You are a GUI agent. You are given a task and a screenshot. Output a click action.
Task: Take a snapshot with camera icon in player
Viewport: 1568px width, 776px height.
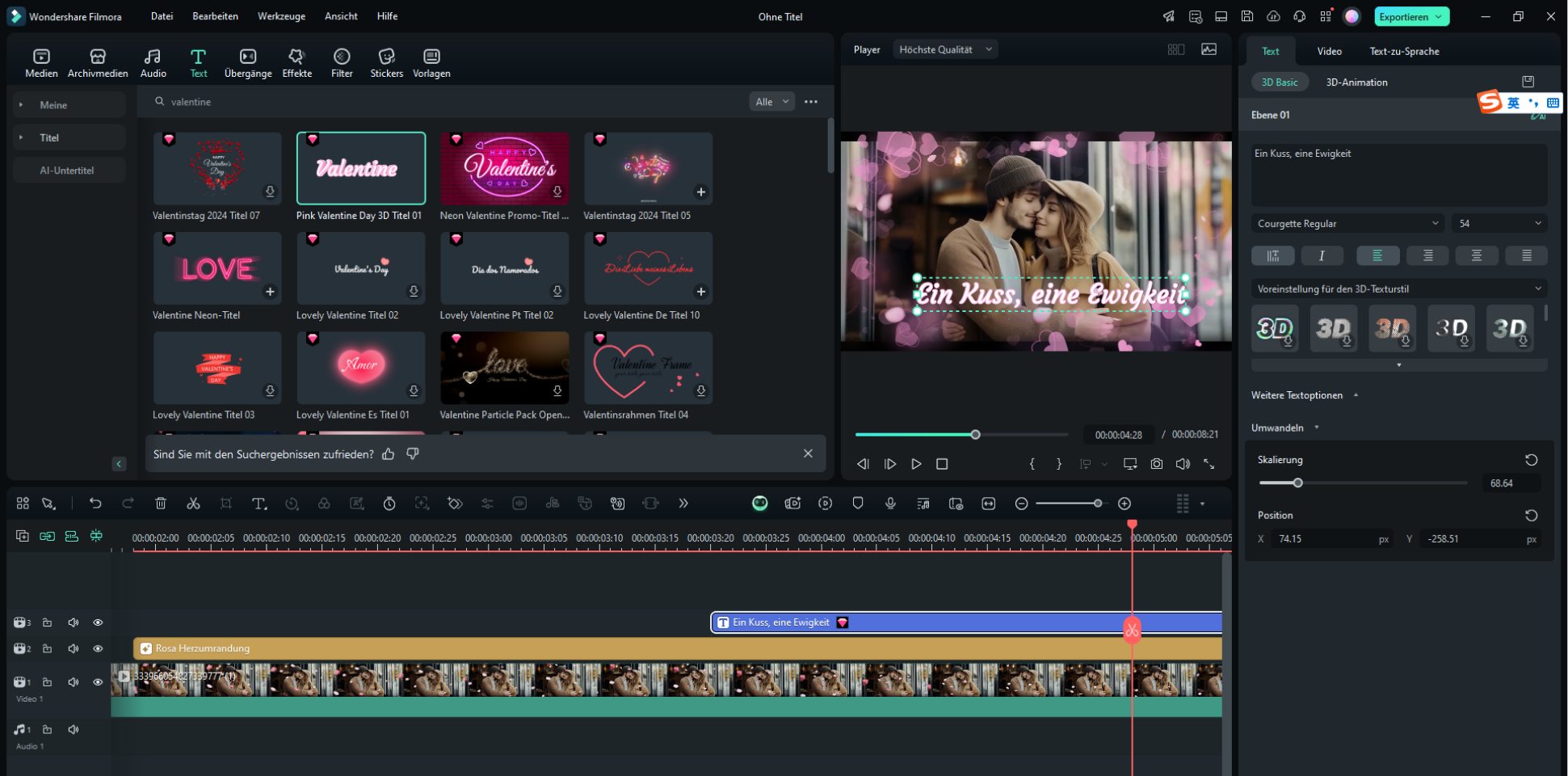click(1157, 464)
